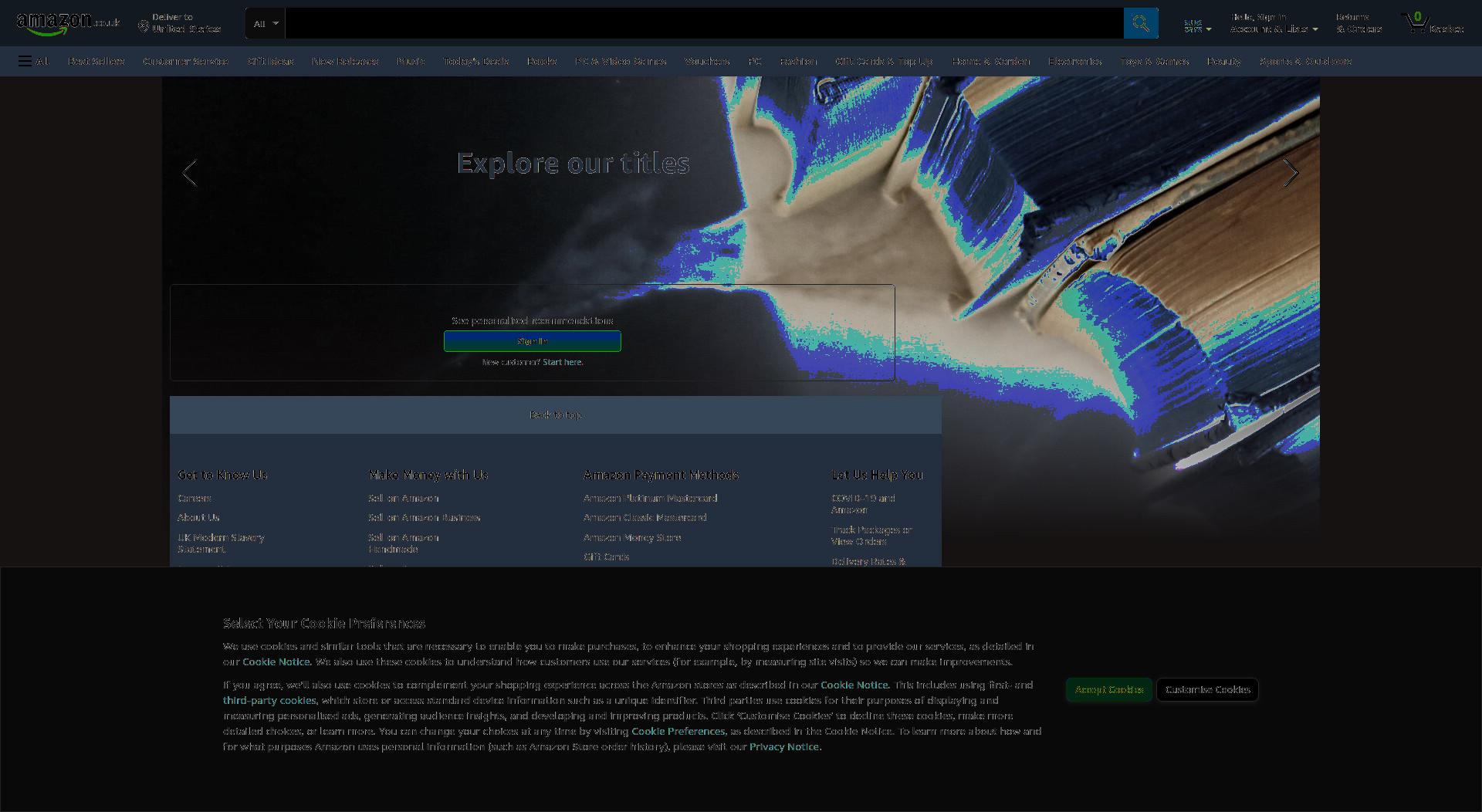Open Sports & Outdoors navigation item

click(x=1305, y=61)
